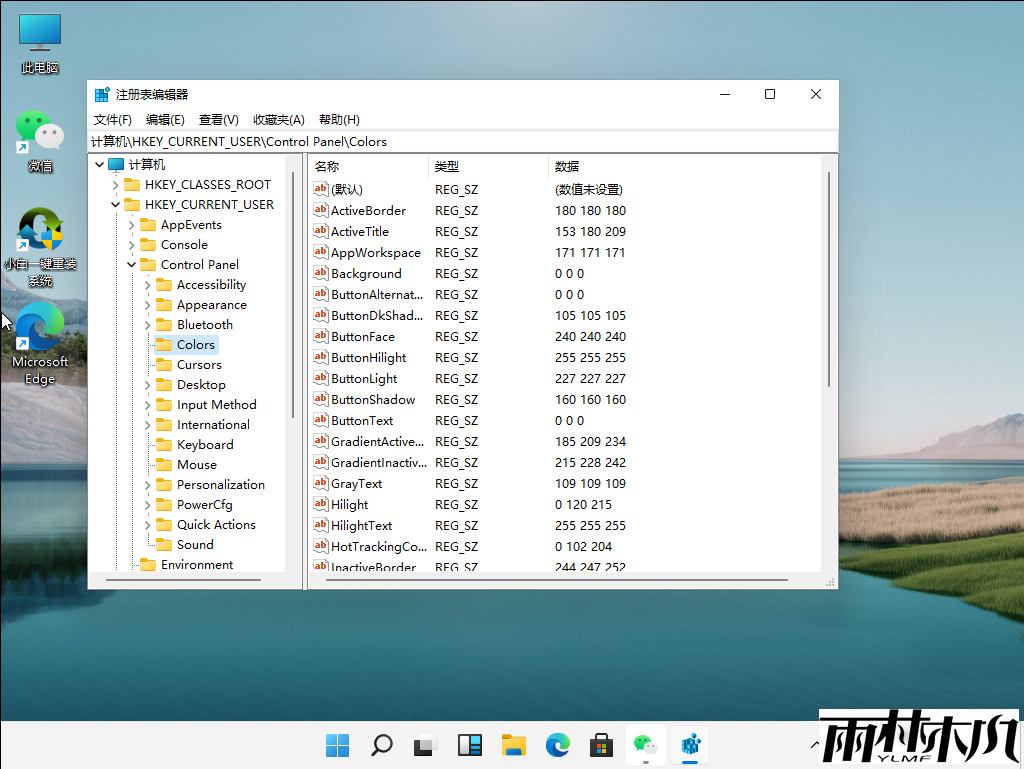Expand the Personalization key arrow
The height and width of the screenshot is (769, 1024).
click(148, 485)
